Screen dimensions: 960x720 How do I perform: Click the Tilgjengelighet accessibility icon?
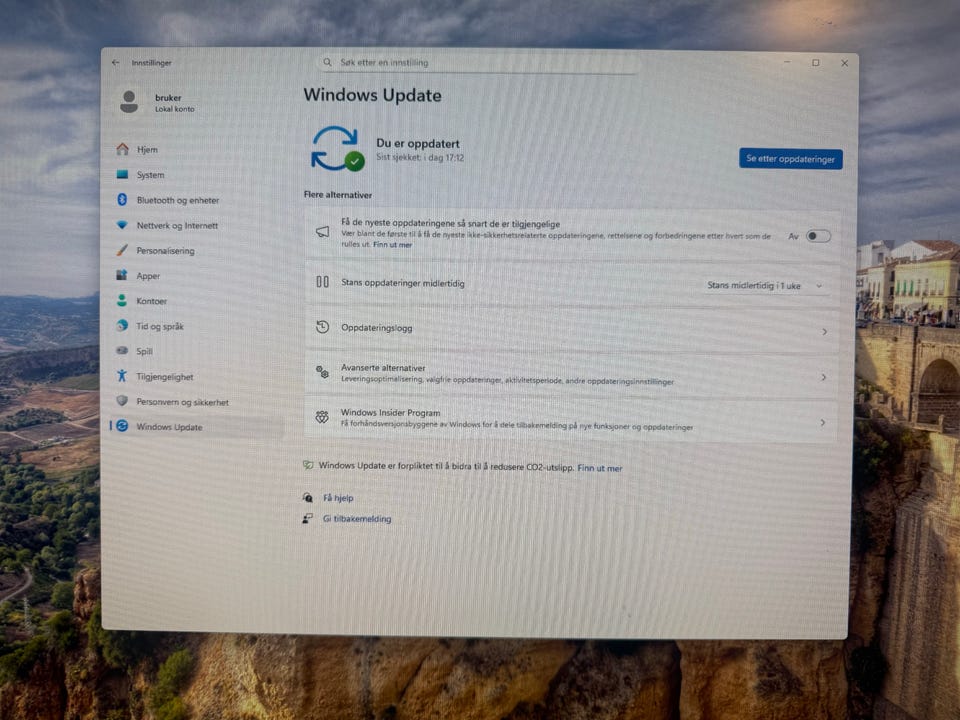pyautogui.click(x=122, y=376)
